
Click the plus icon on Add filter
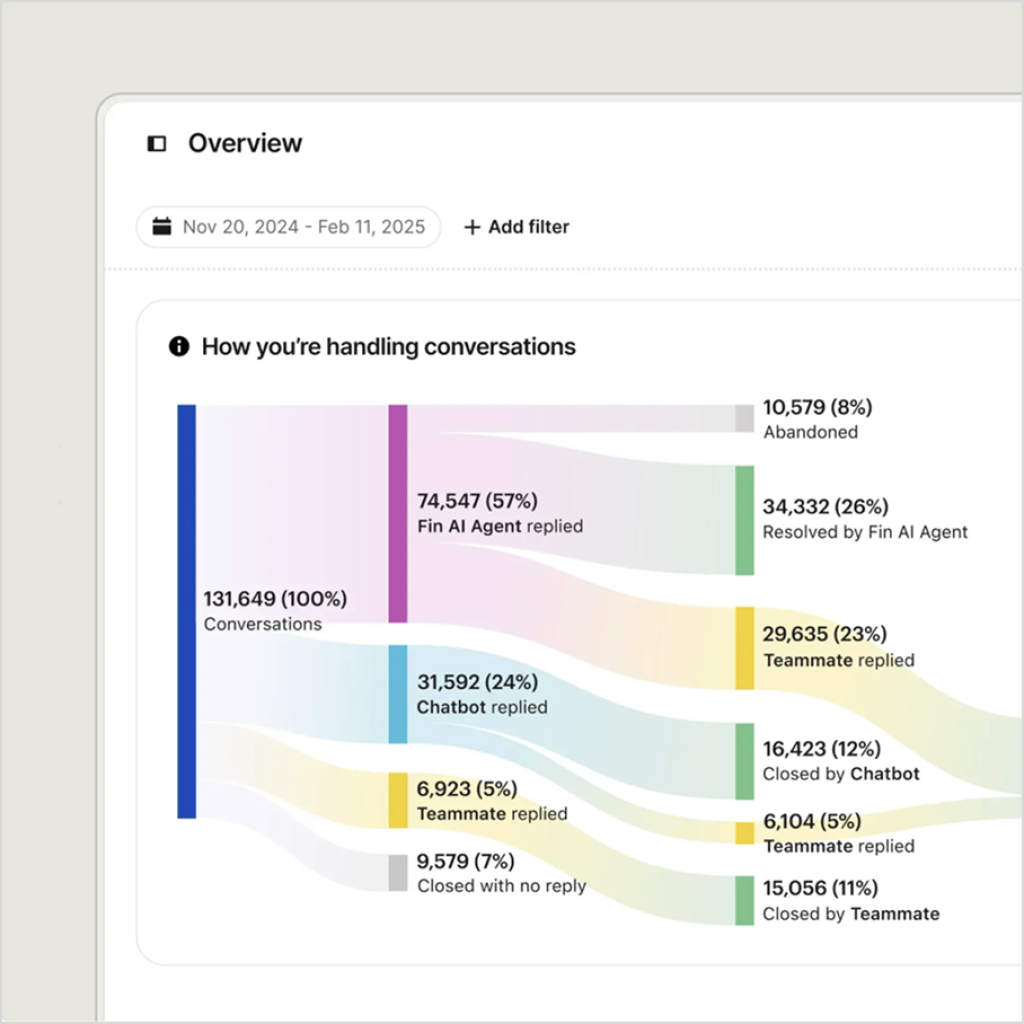click(472, 227)
